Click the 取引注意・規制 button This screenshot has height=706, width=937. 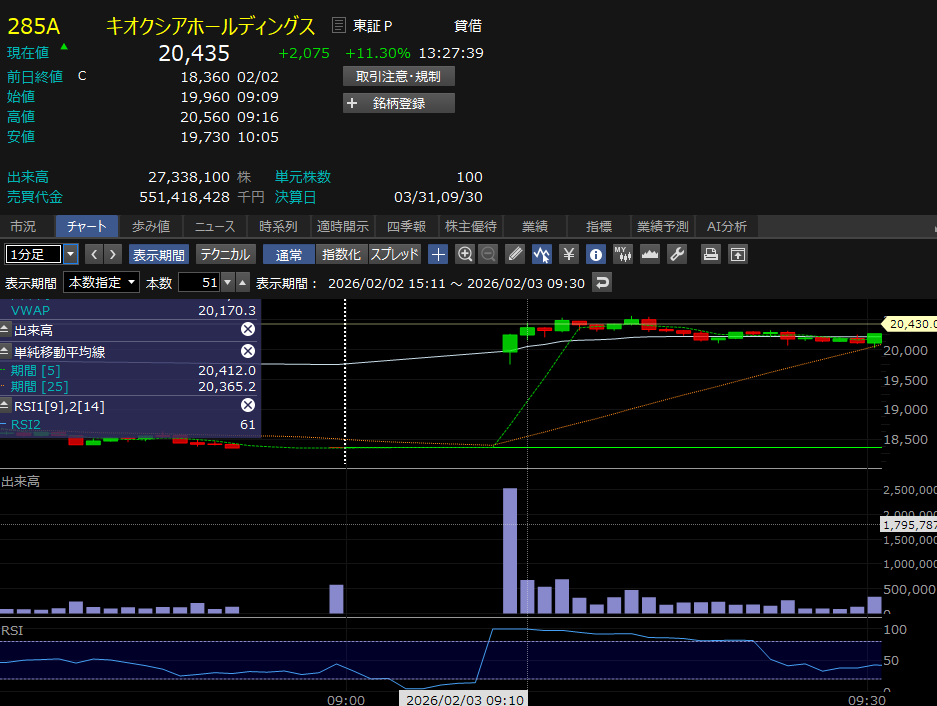click(398, 76)
